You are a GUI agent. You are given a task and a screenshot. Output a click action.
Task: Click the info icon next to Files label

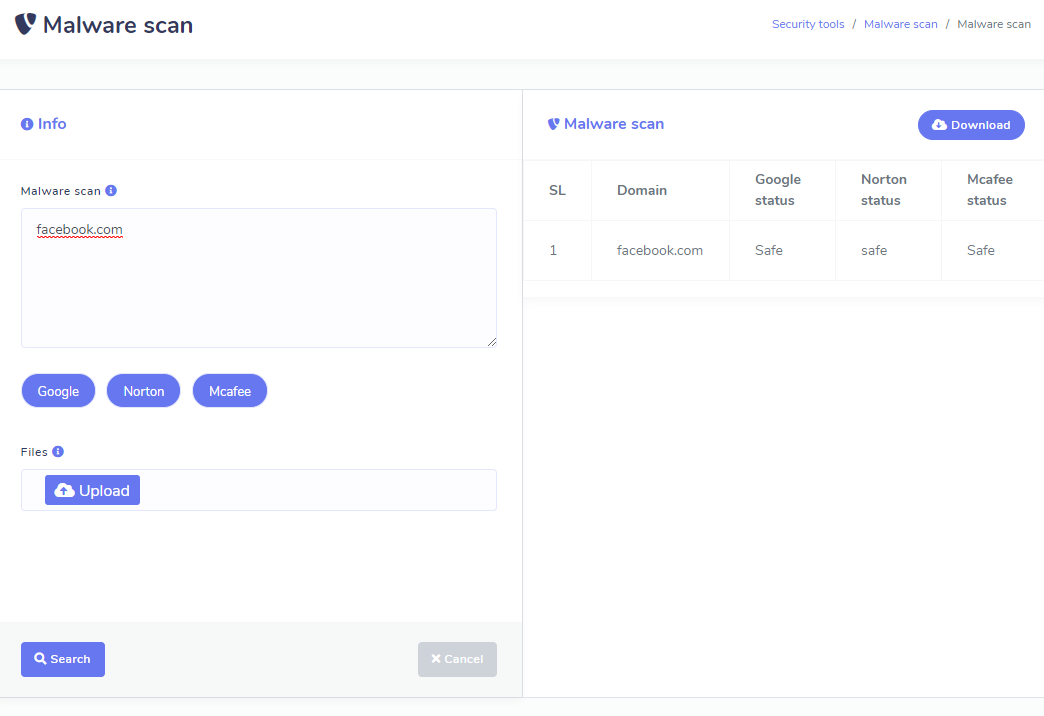pos(58,452)
